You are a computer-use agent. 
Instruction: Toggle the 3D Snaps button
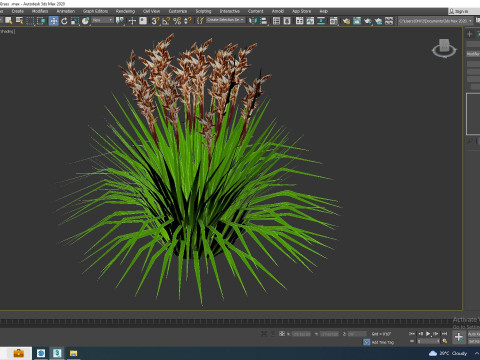pos(155,21)
